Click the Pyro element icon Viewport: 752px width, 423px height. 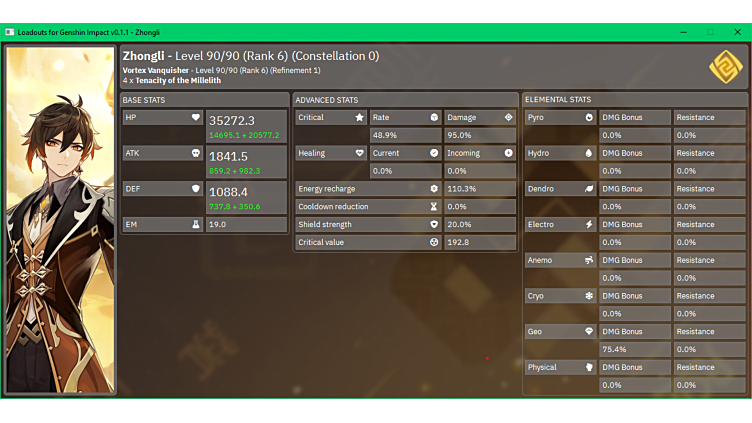[589, 118]
